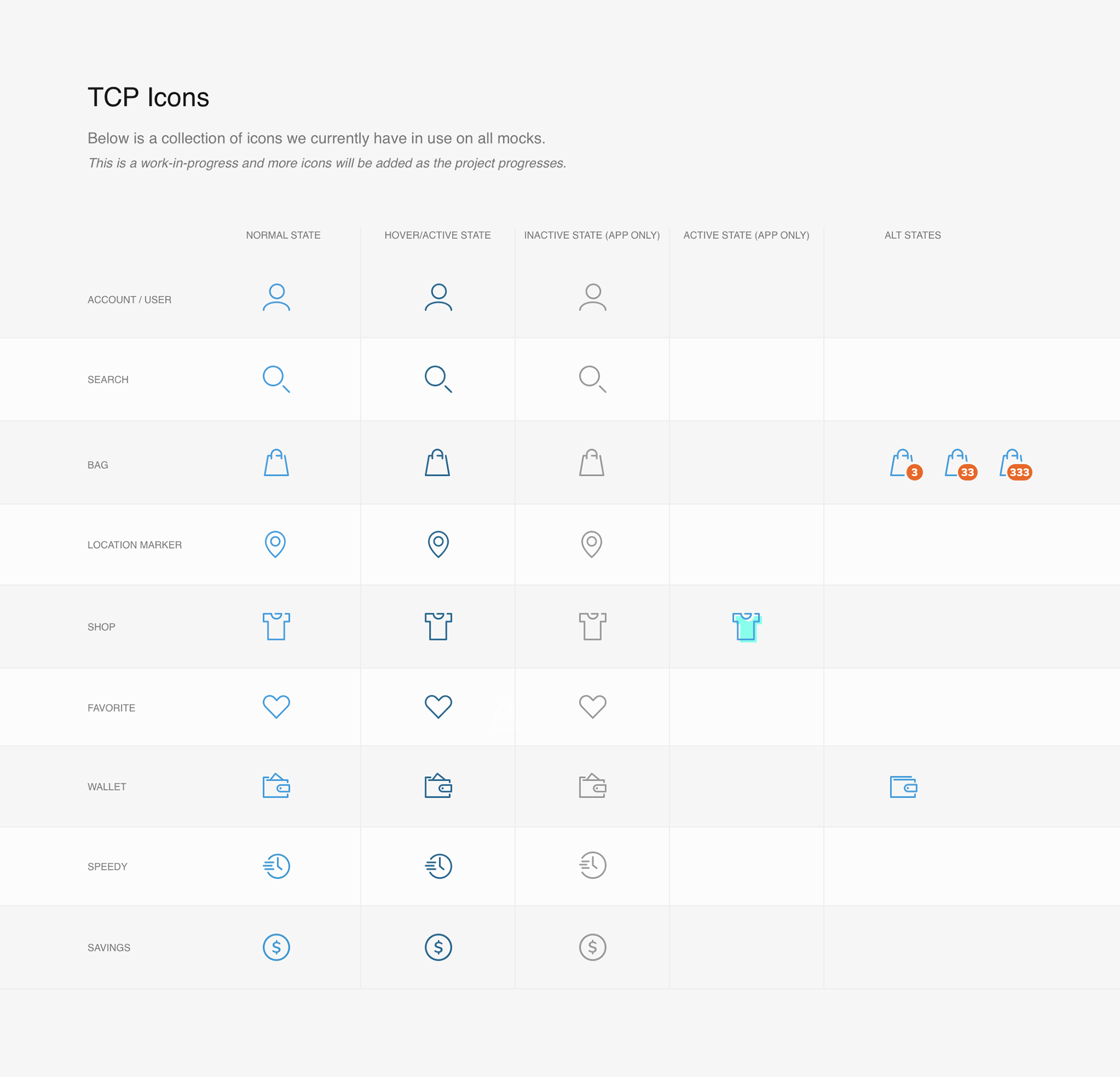Select the hover state search magnifier icon
Image resolution: width=1120 pixels, height=1077 pixels.
[438, 379]
